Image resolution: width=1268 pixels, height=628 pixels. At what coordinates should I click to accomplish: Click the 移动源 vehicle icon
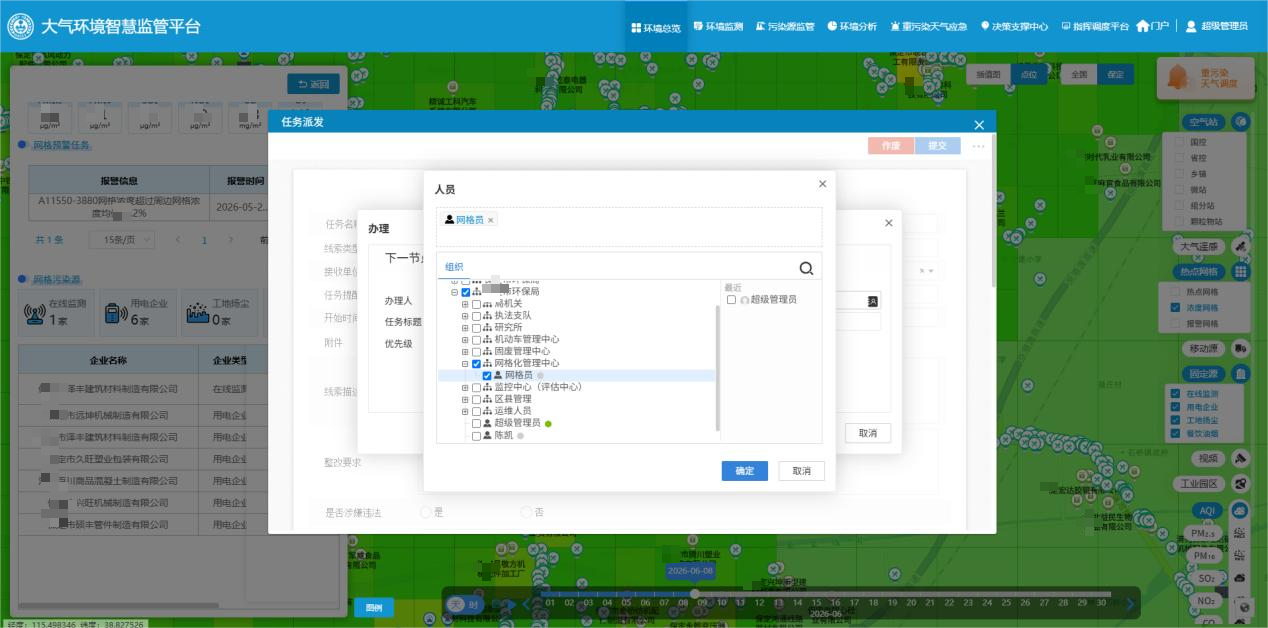(x=1241, y=349)
